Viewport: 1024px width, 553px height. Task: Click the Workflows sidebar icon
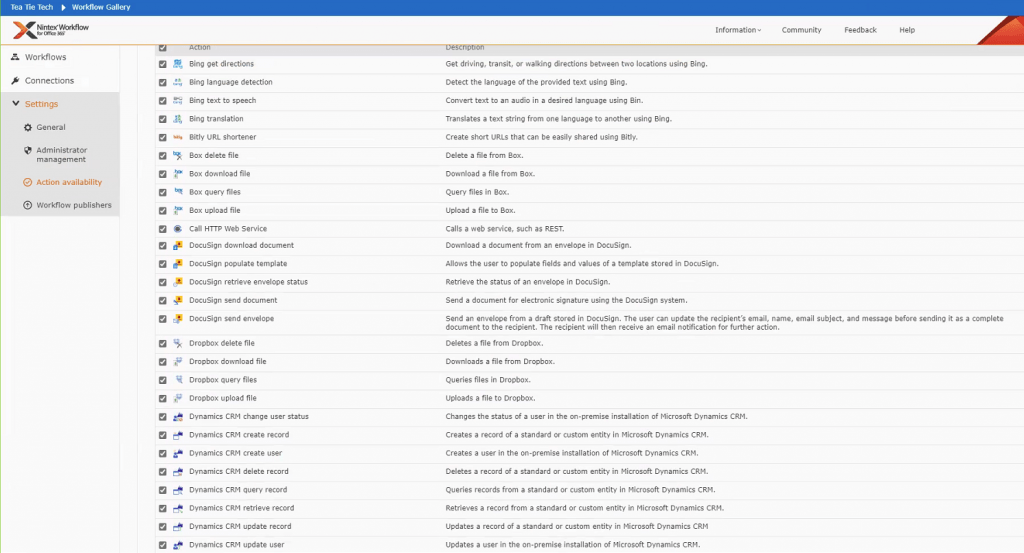(15, 57)
